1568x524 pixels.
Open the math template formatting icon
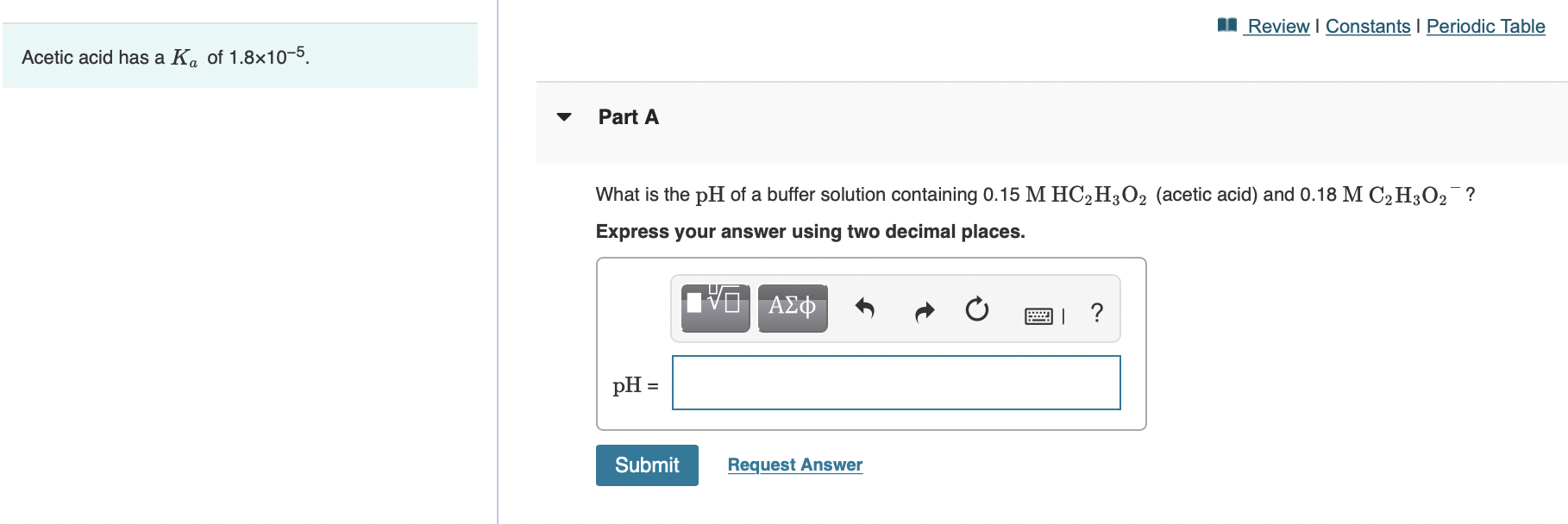713,307
